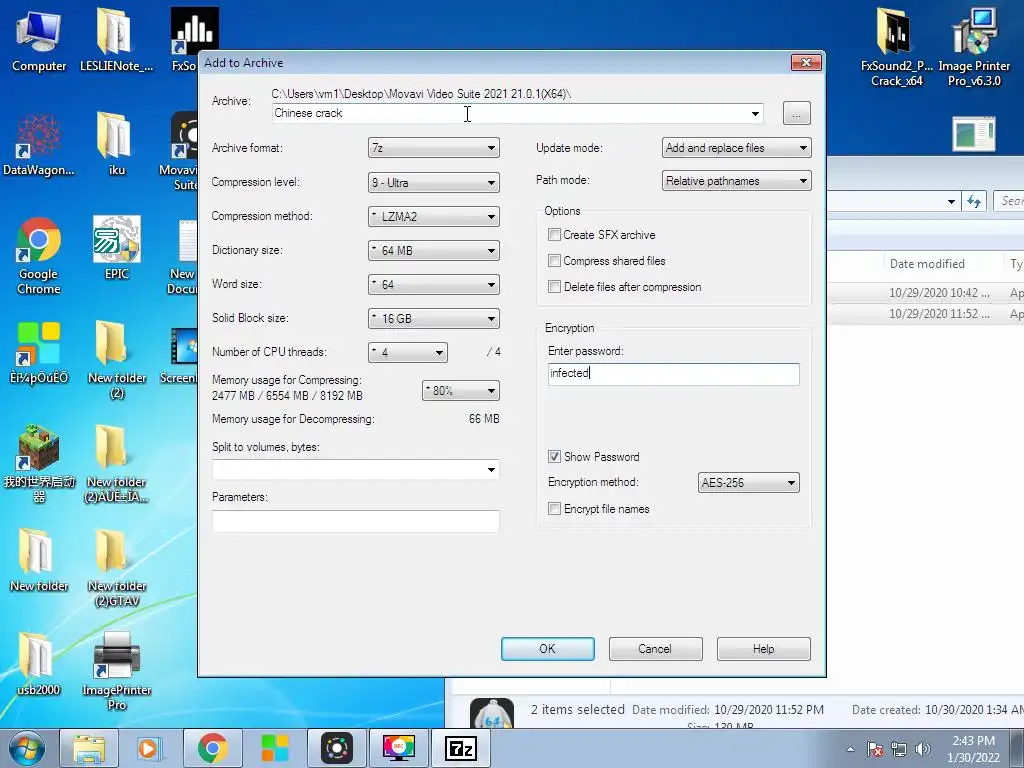Click the Action Center flag tray icon
The image size is (1024, 768).
click(x=874, y=749)
